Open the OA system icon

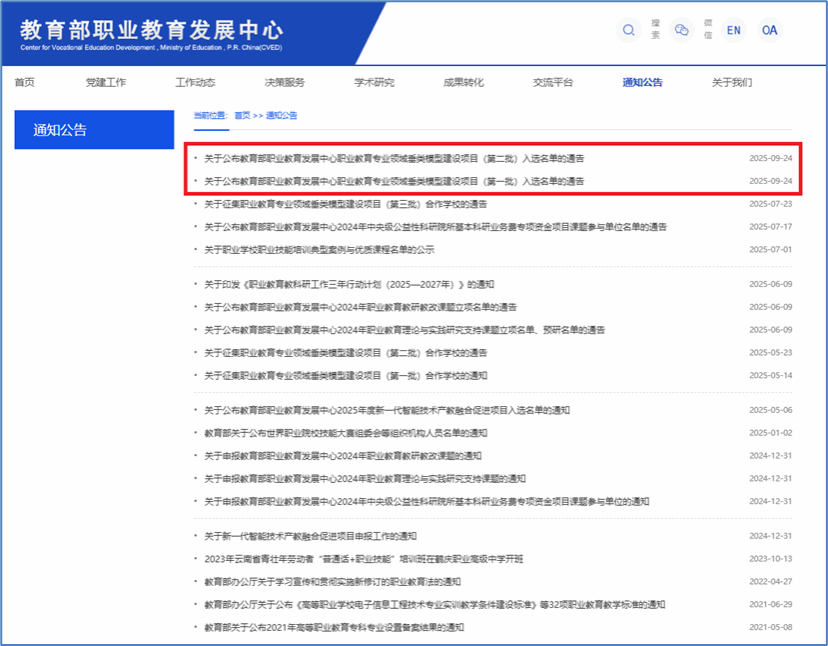769,30
